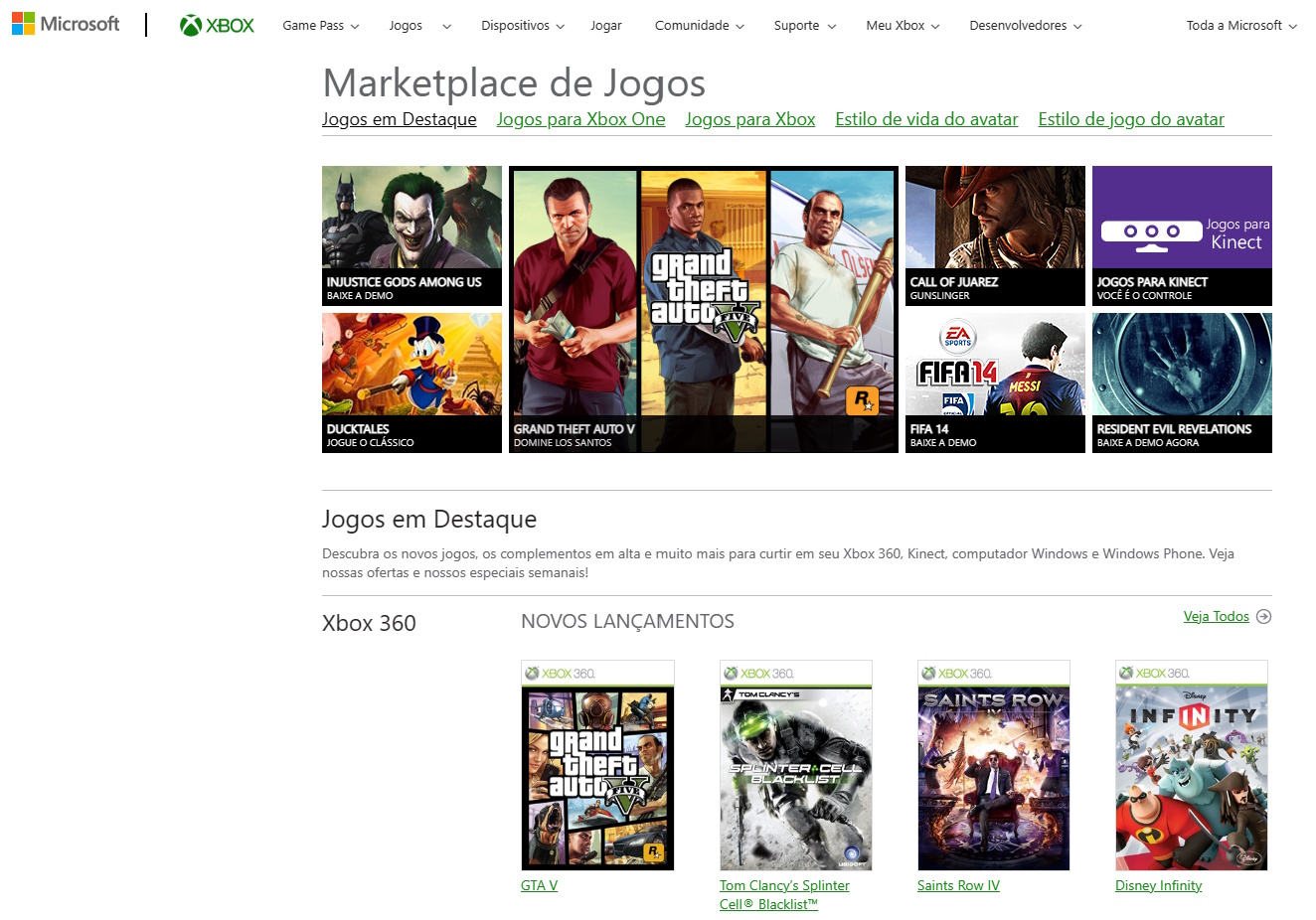Click the Xbox 360 section label

click(369, 623)
